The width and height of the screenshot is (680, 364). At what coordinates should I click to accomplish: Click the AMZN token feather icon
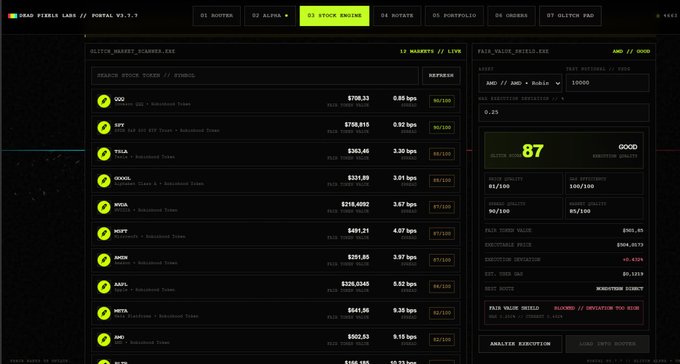pyautogui.click(x=104, y=260)
